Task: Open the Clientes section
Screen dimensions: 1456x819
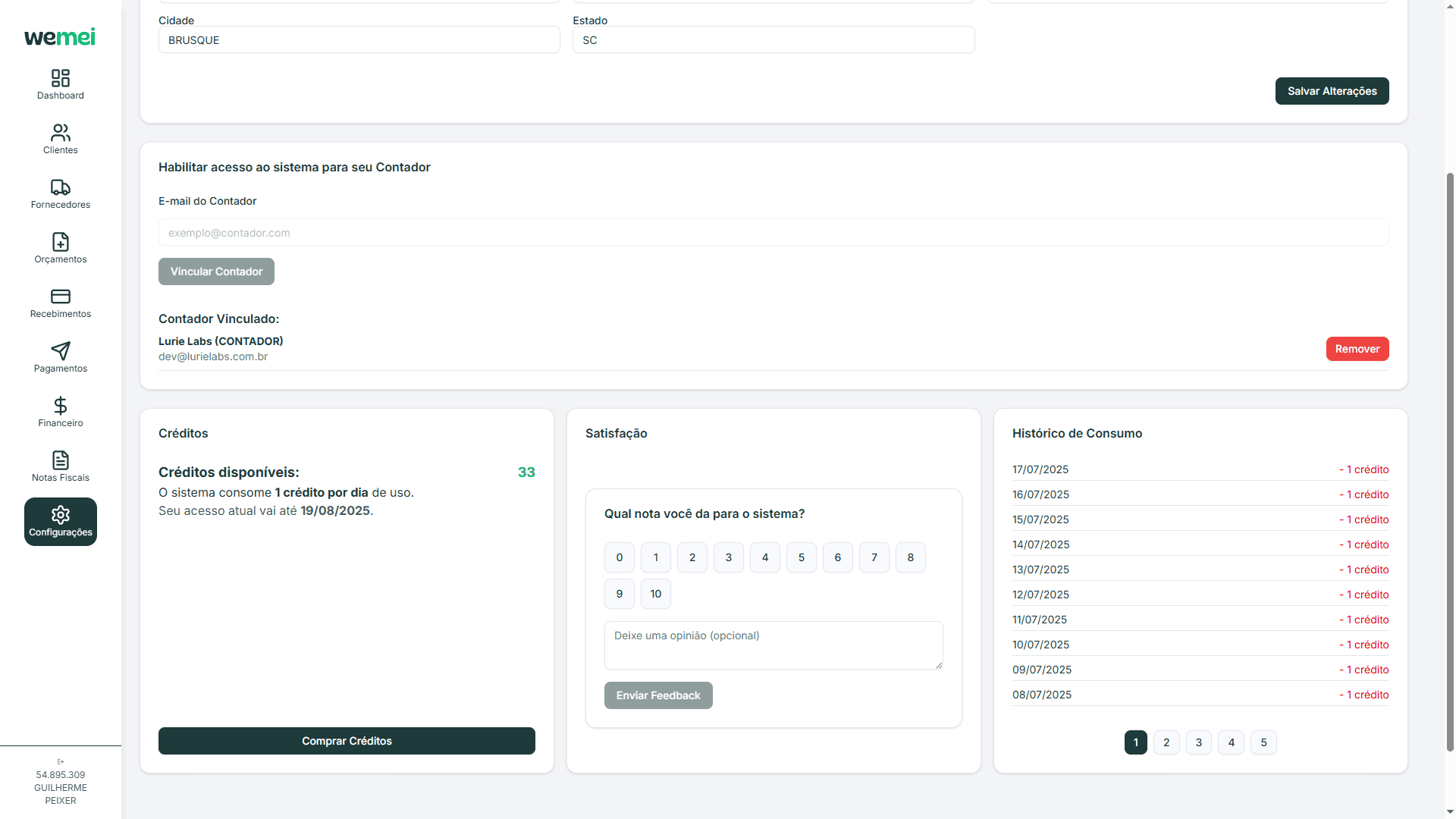Action: [61, 139]
